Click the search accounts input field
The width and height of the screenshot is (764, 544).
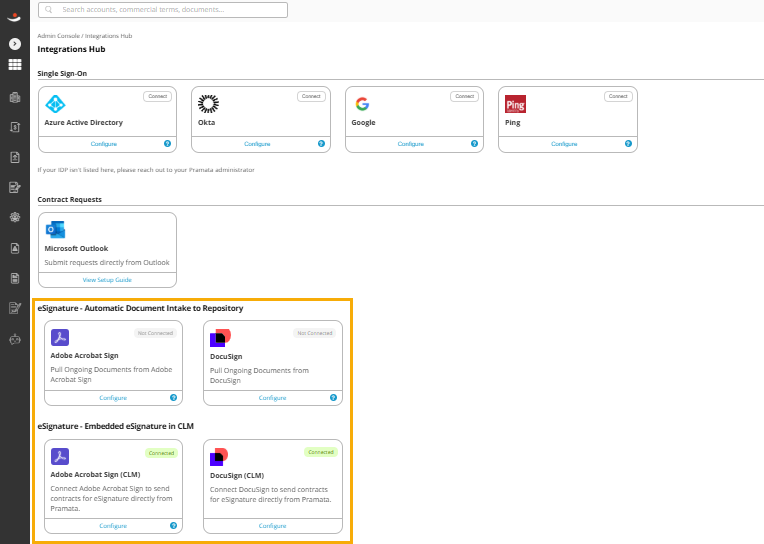point(163,10)
